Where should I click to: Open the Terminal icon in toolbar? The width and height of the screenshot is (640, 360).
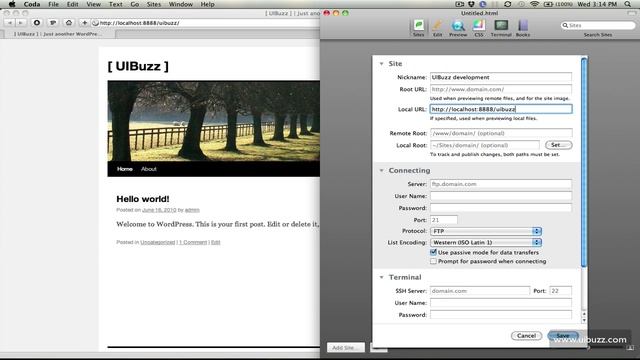(501, 28)
